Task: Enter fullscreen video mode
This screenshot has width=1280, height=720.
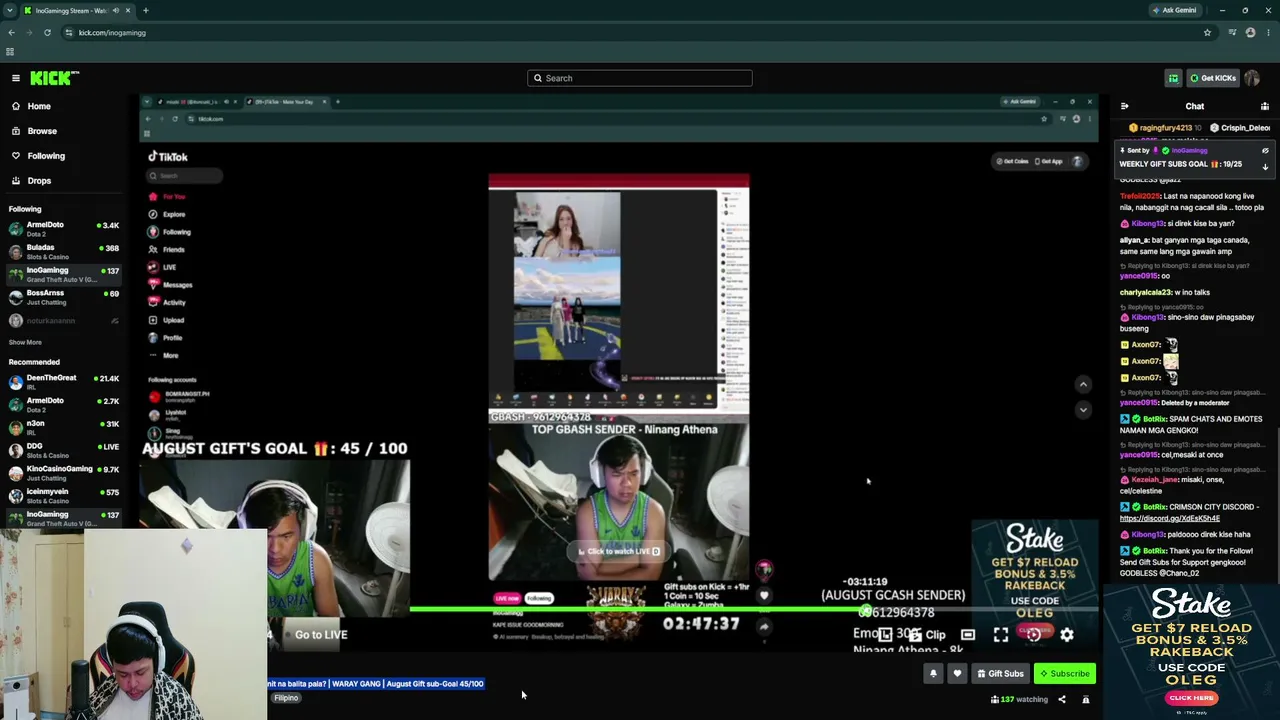Action: (x=1001, y=635)
